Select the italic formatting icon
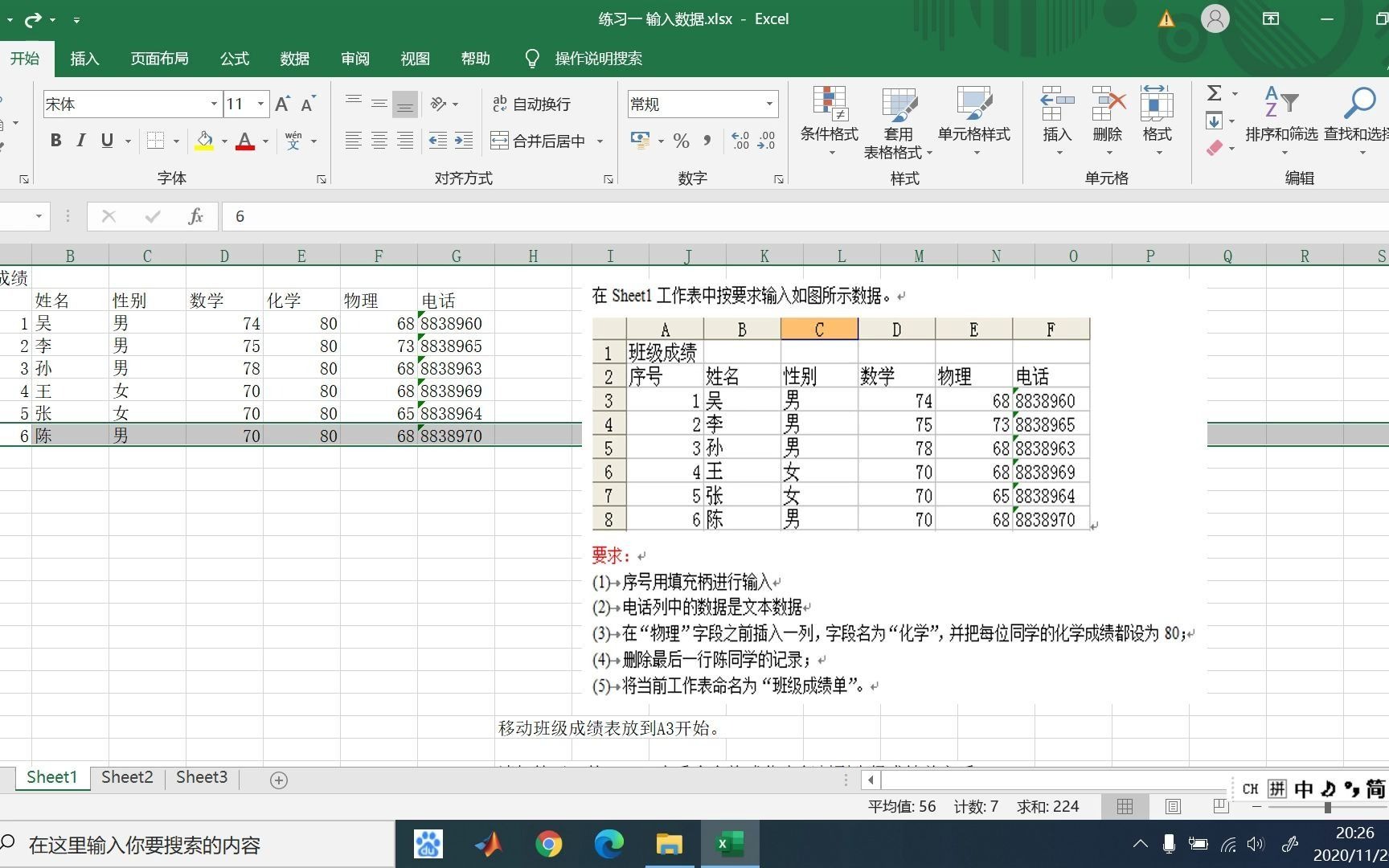Image resolution: width=1389 pixels, height=868 pixels. coord(80,140)
